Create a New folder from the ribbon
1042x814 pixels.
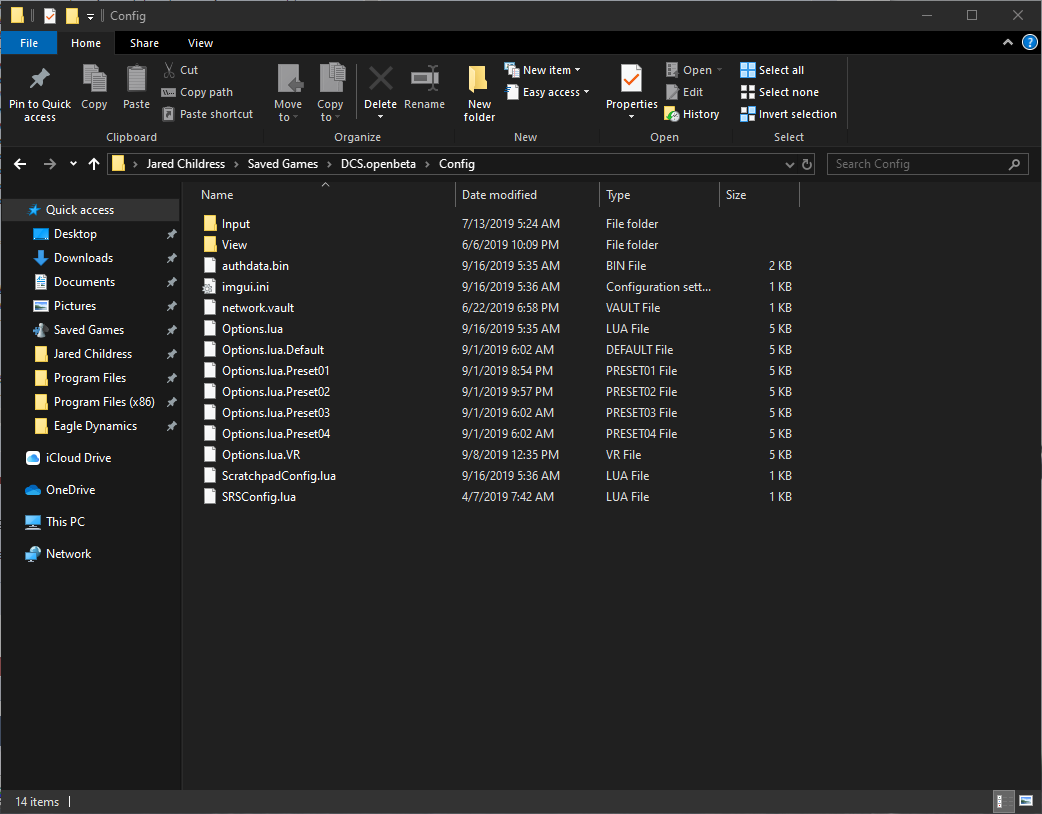(x=479, y=94)
